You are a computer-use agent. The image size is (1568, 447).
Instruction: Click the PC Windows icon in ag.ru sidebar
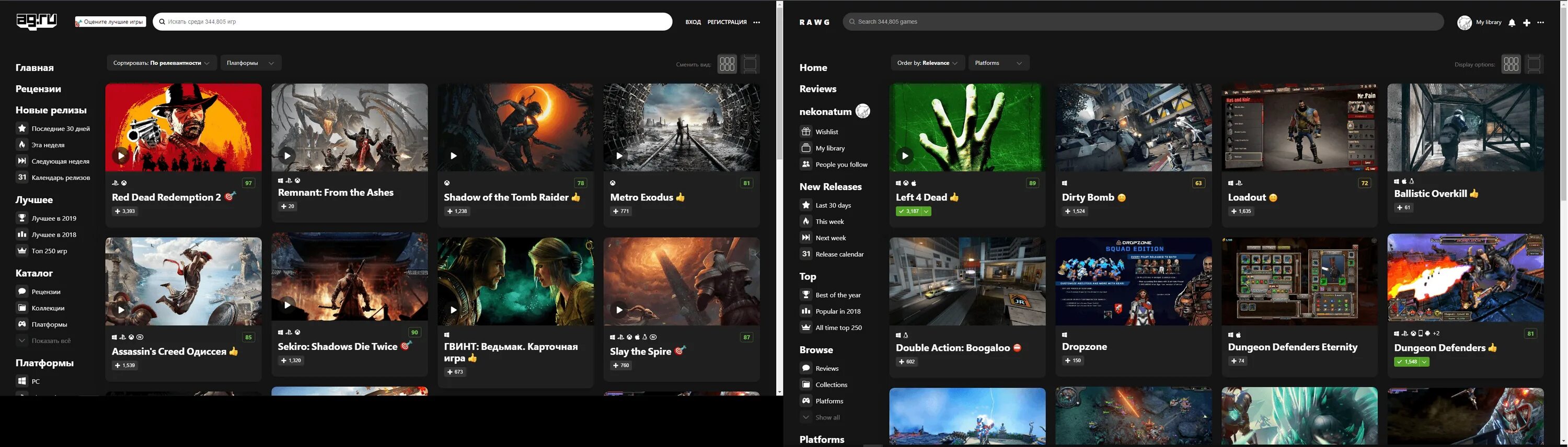point(22,381)
